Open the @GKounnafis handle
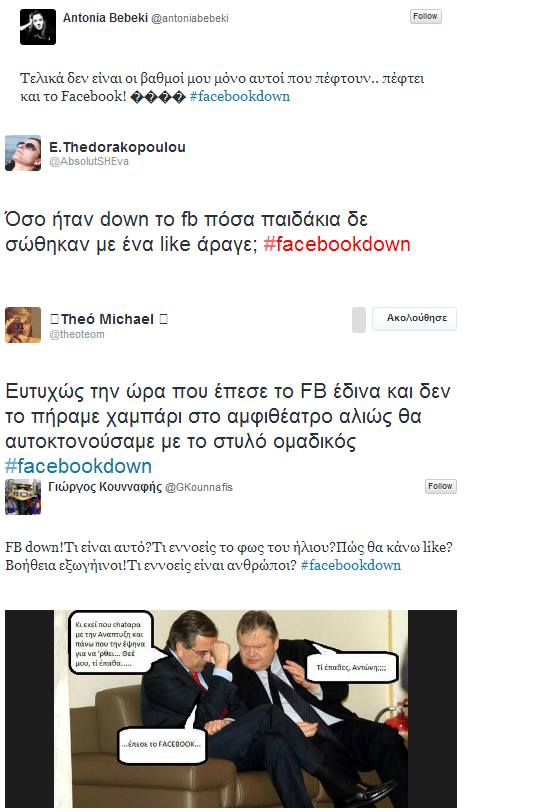Image resolution: width=560 pixels, height=812 pixels. (x=198, y=487)
